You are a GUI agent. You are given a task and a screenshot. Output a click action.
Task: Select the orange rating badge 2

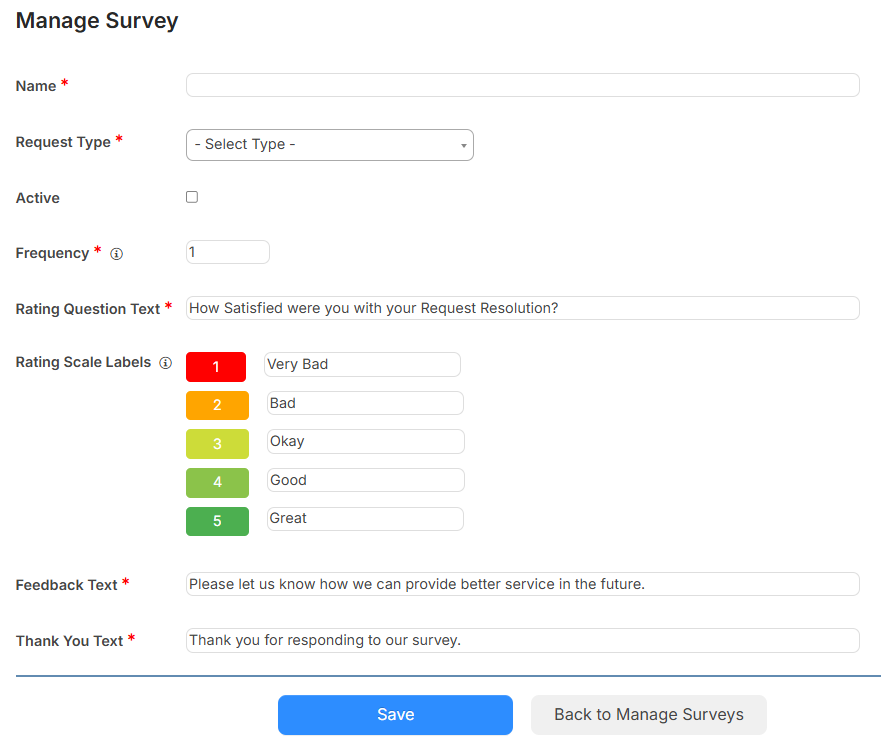pos(217,405)
